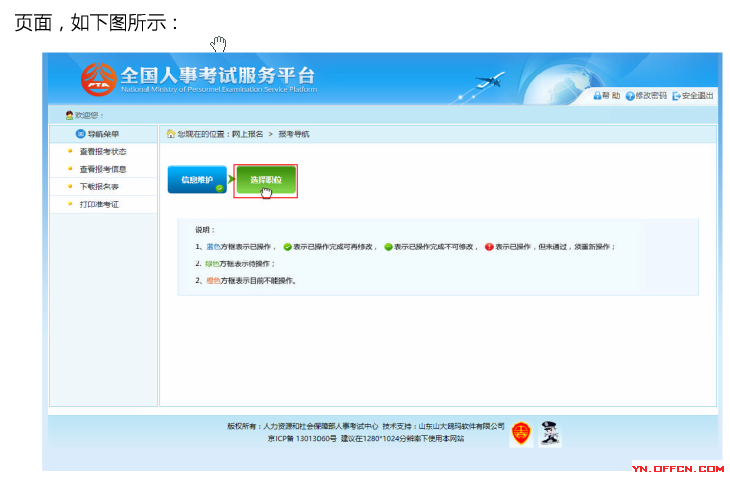Click the red police shield badge icon
Screen dimensions: 730x478
click(521, 434)
